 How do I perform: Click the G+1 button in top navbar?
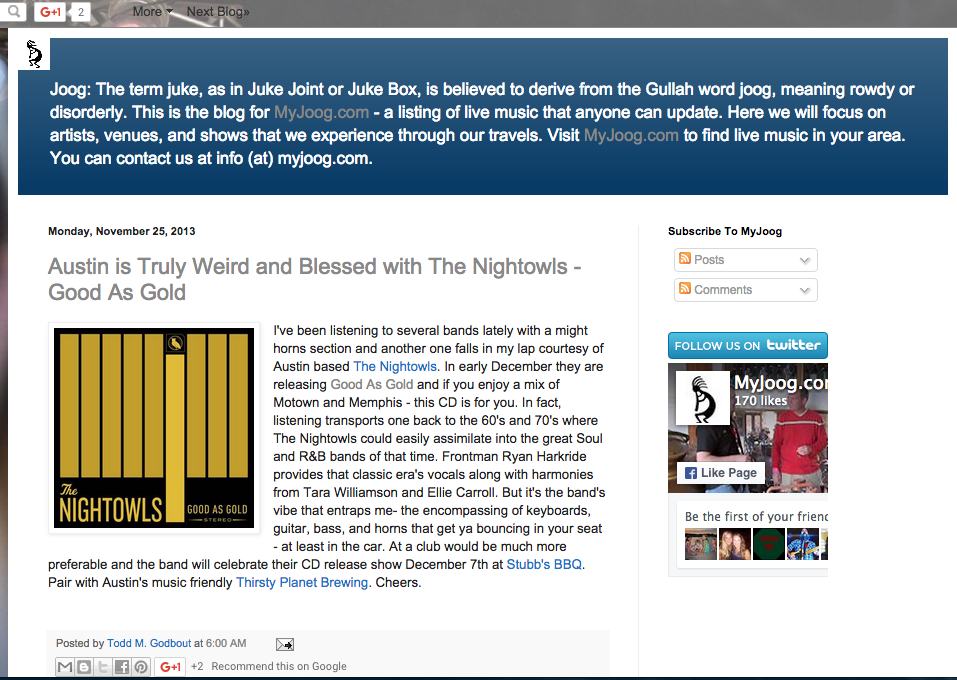[x=50, y=12]
